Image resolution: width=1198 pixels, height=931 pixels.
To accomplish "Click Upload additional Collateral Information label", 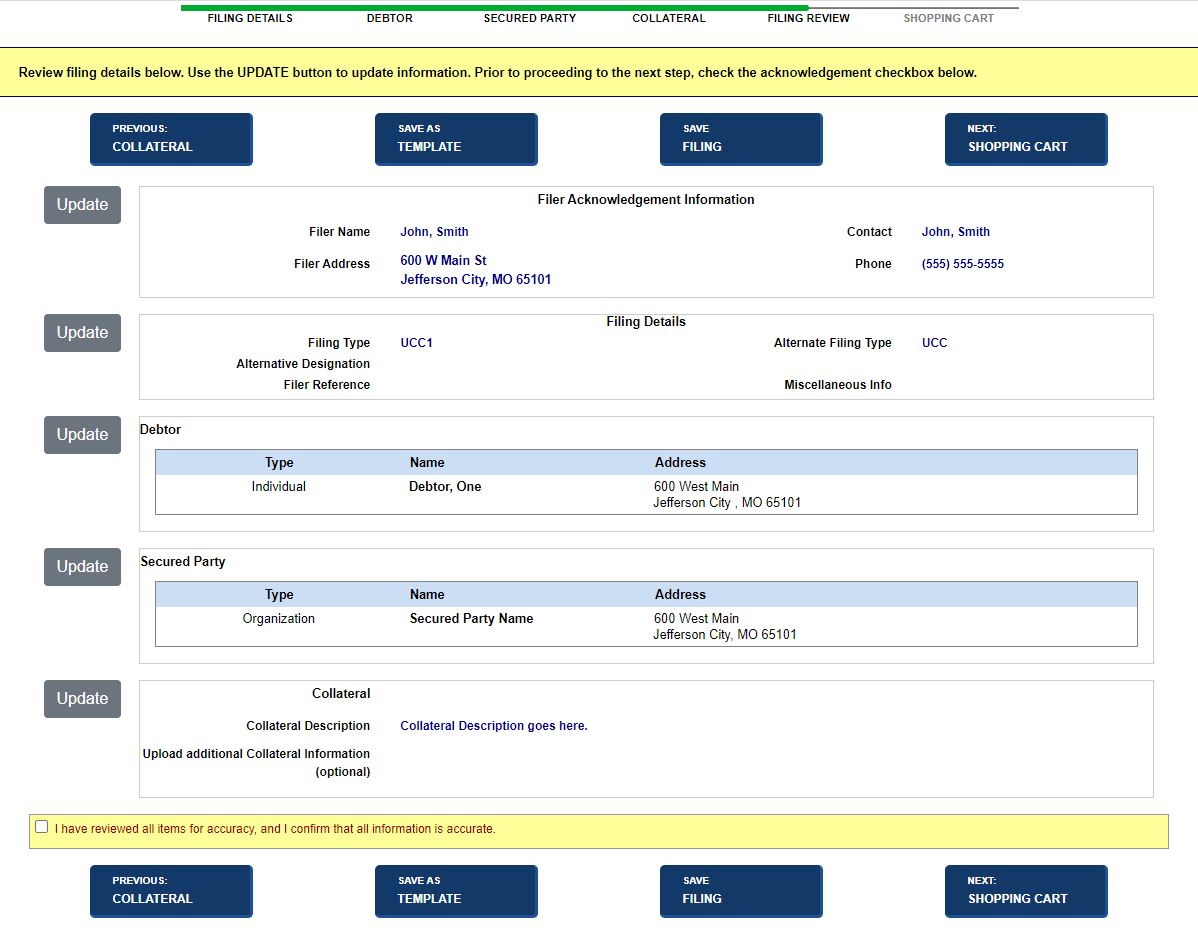I will coord(256,762).
